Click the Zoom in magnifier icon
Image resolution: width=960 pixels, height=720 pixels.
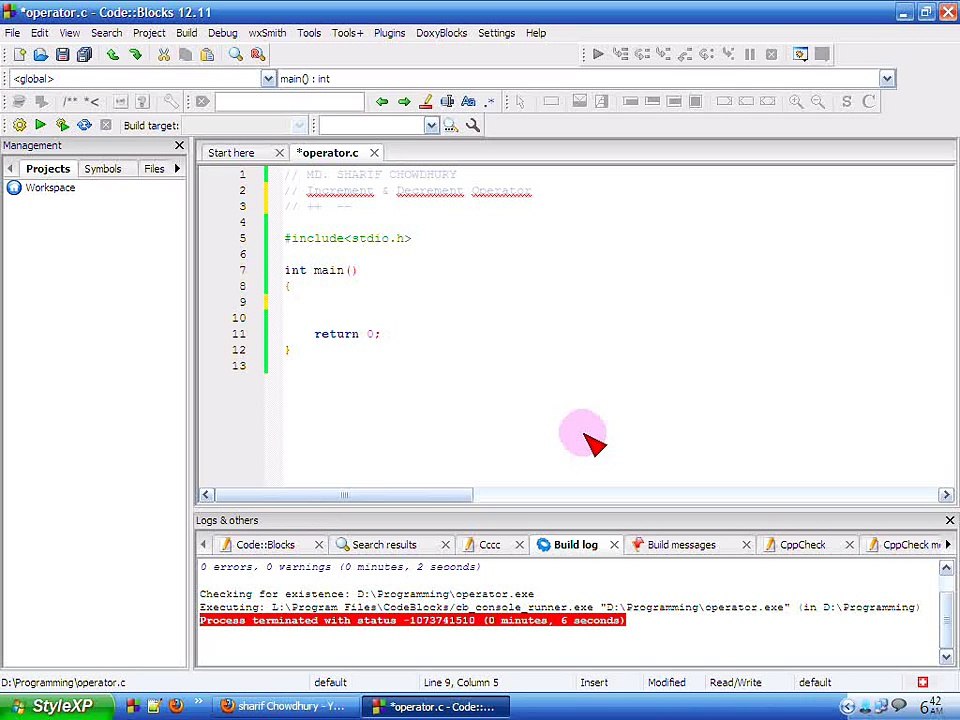796,102
